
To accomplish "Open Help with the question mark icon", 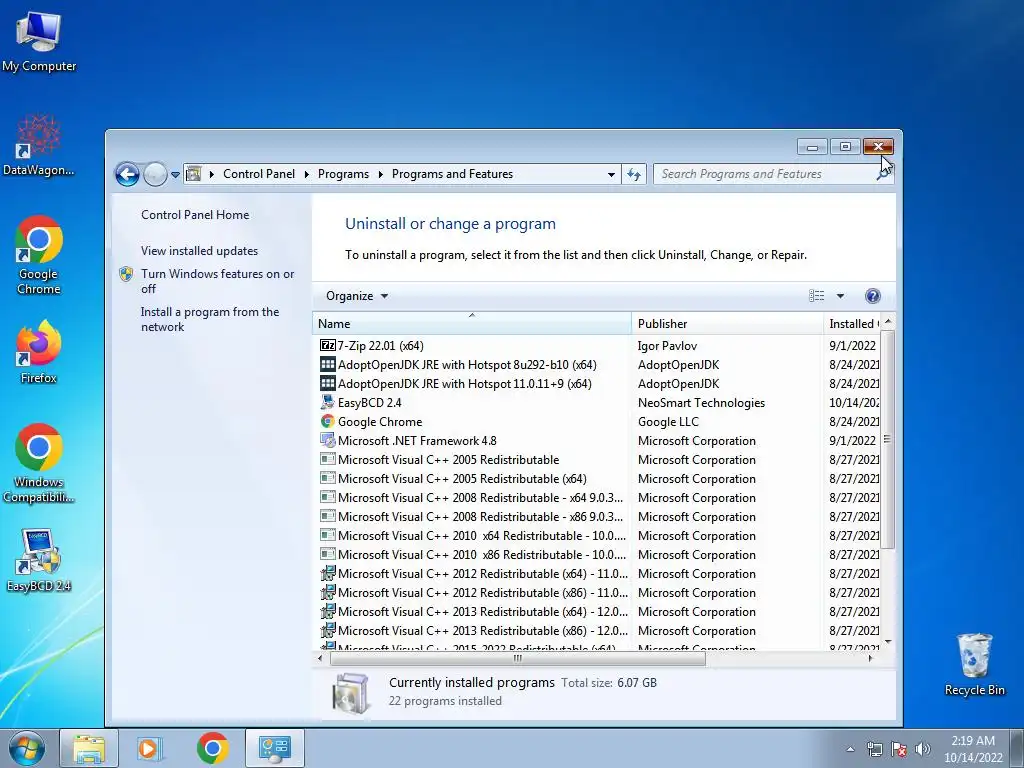I will [872, 296].
